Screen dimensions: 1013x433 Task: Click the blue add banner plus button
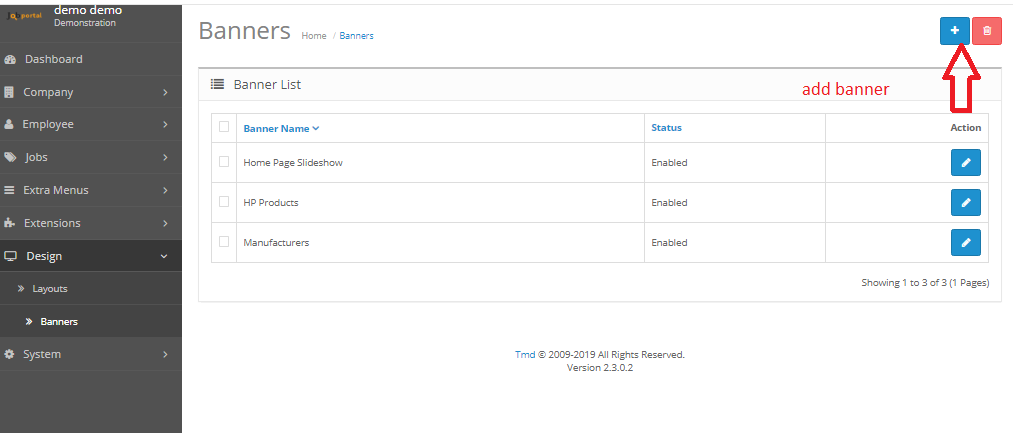click(954, 31)
